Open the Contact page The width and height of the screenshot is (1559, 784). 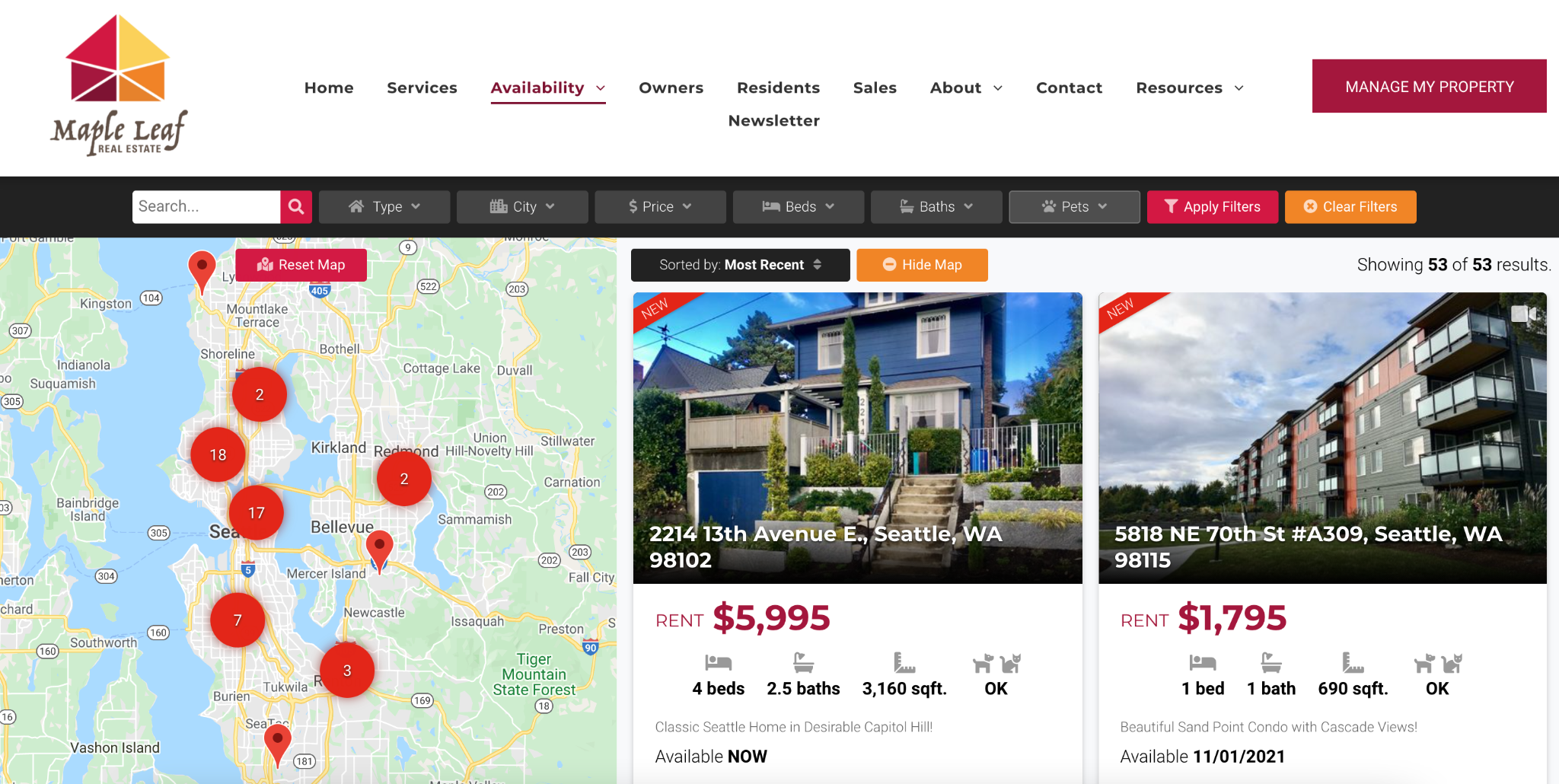[x=1069, y=88]
